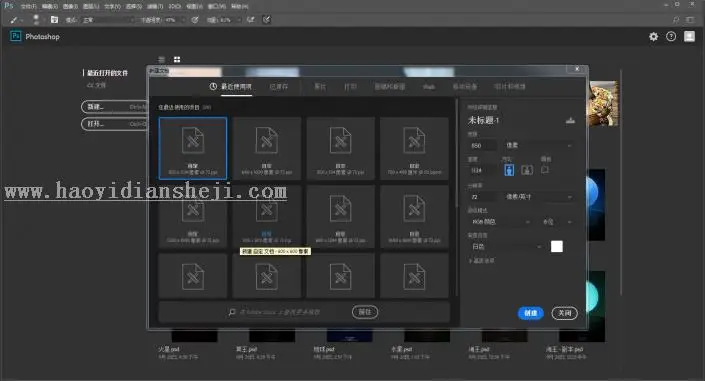Switch to the 图稿和插图 tab
Image resolution: width=705 pixels, height=381 pixels.
coord(390,86)
